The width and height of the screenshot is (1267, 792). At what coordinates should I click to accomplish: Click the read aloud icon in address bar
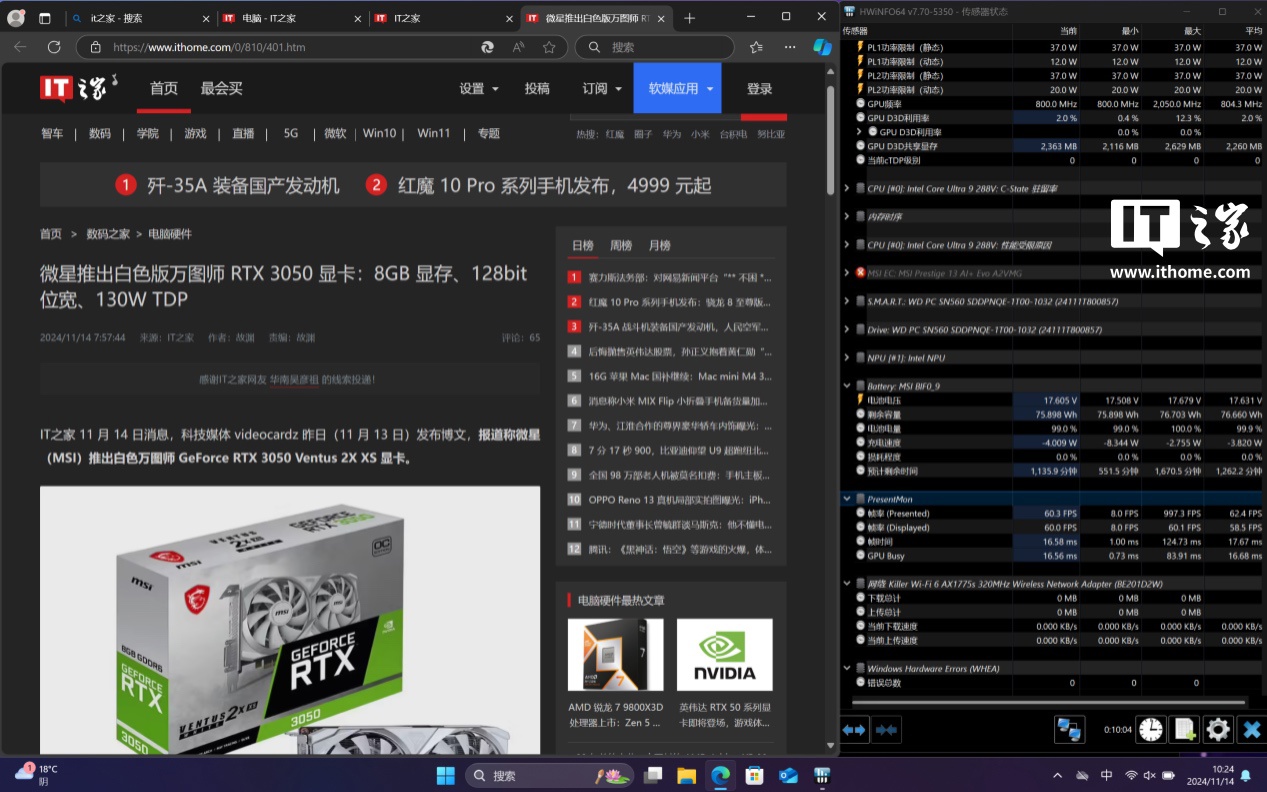[x=518, y=47]
